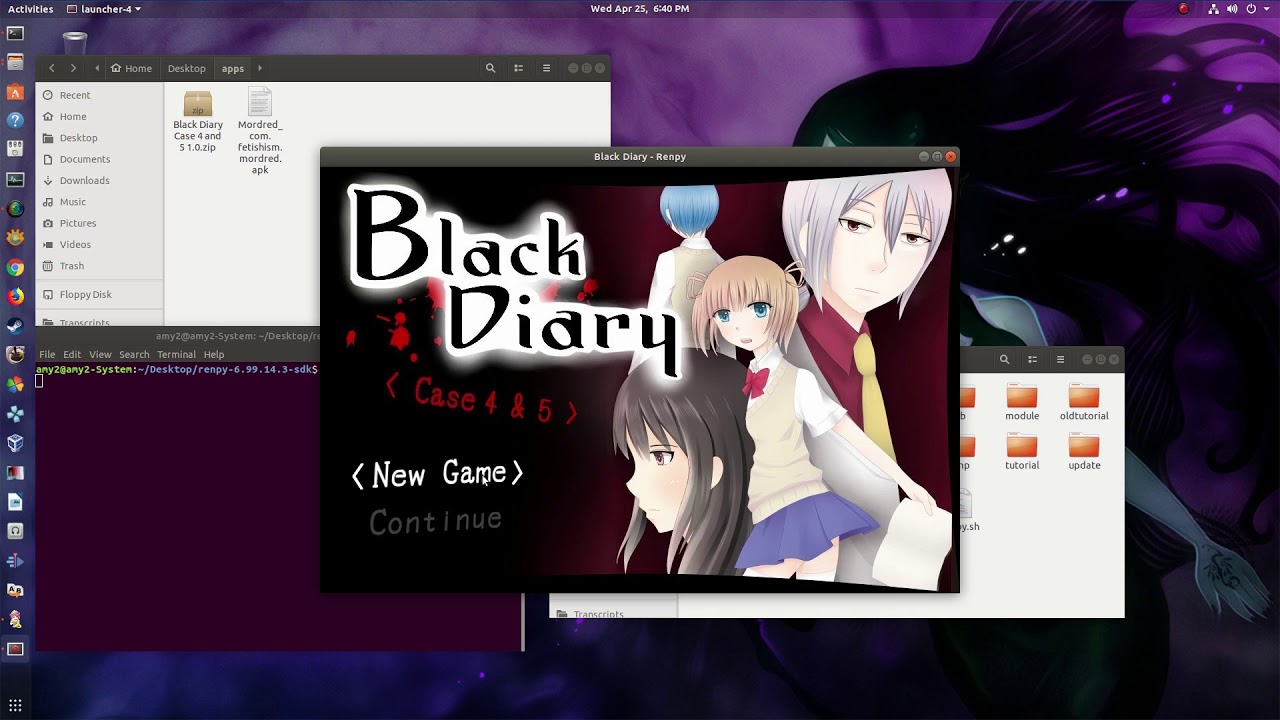Open Trash in the file manager sidebar
The image size is (1280, 720).
[100, 266]
